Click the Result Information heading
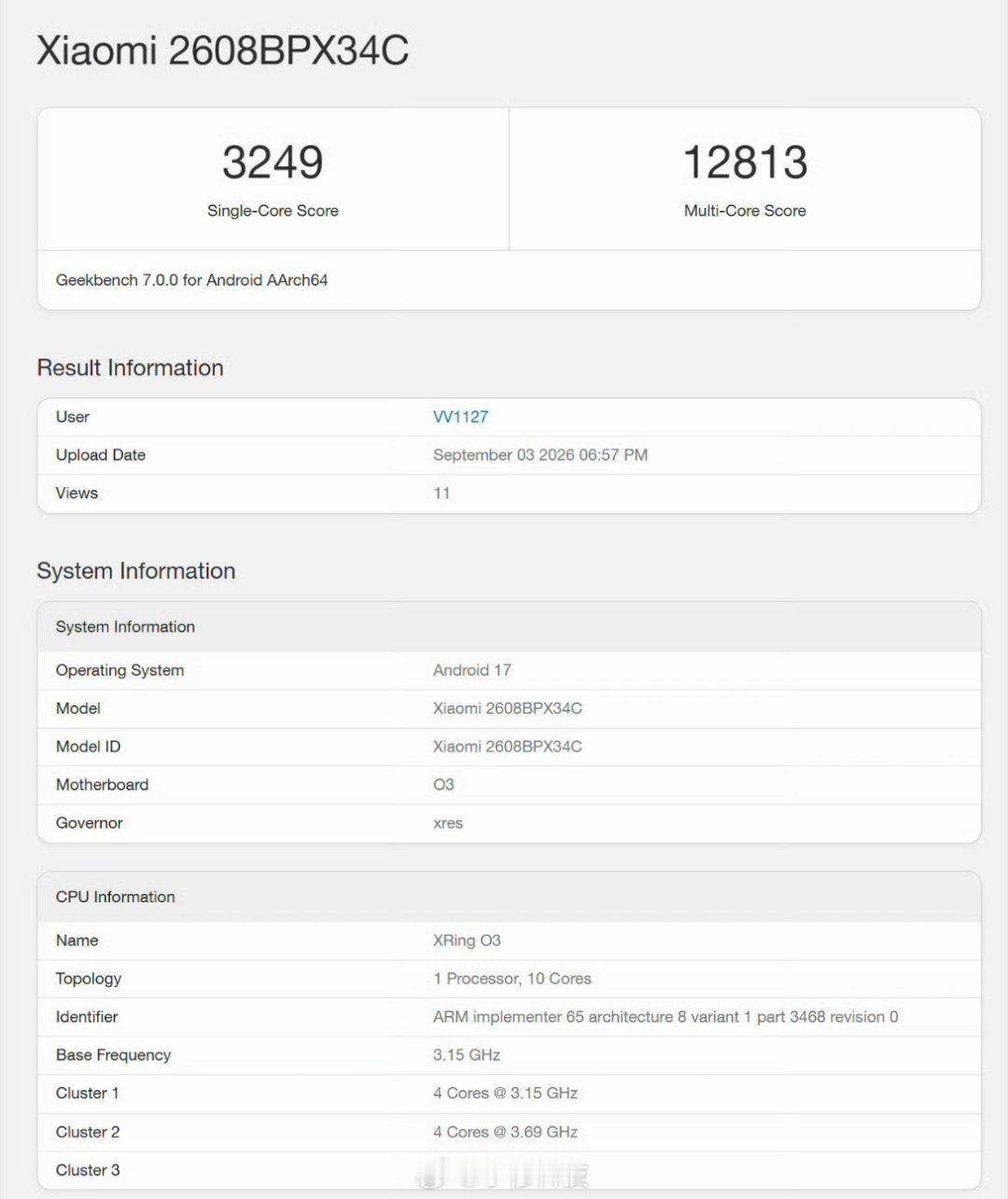 tap(130, 368)
